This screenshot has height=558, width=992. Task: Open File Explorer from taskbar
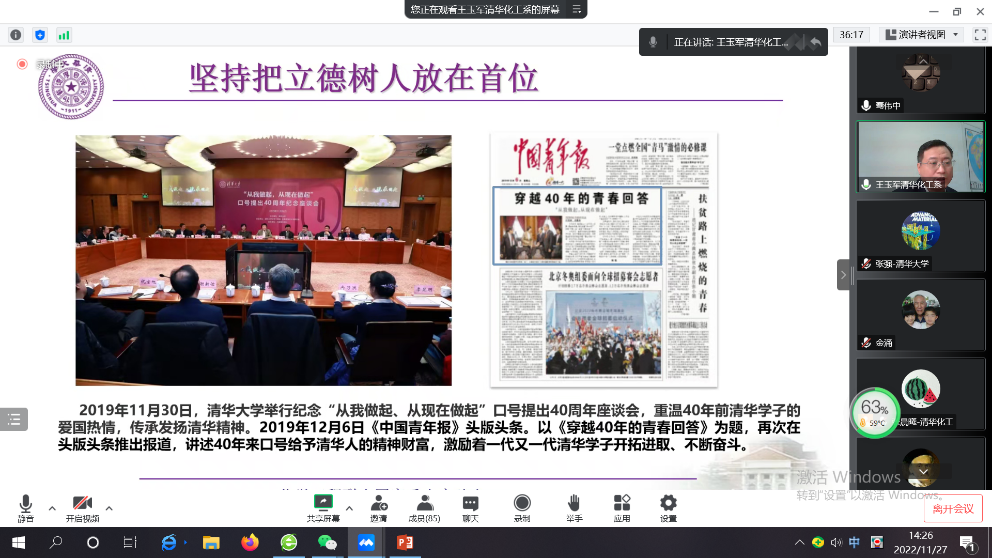211,543
